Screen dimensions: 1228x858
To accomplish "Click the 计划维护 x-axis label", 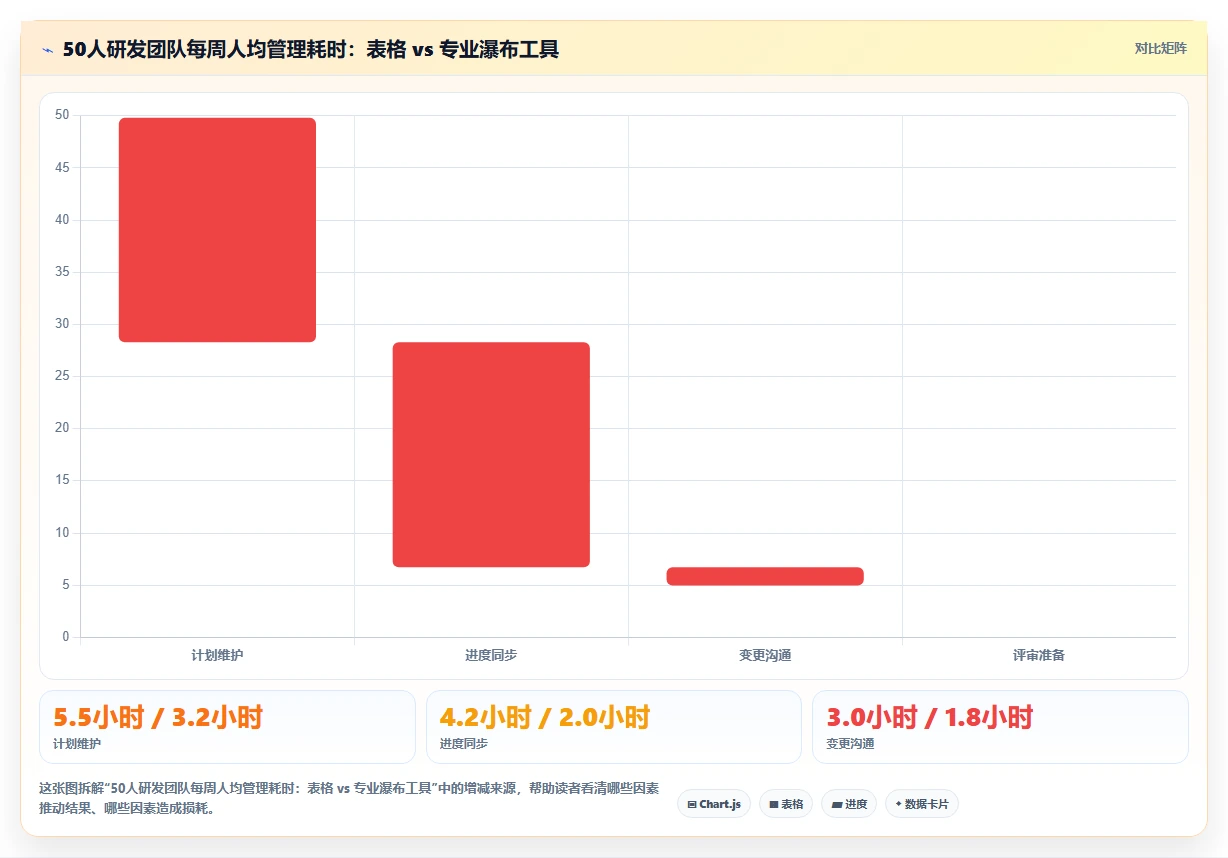I will pos(217,655).
